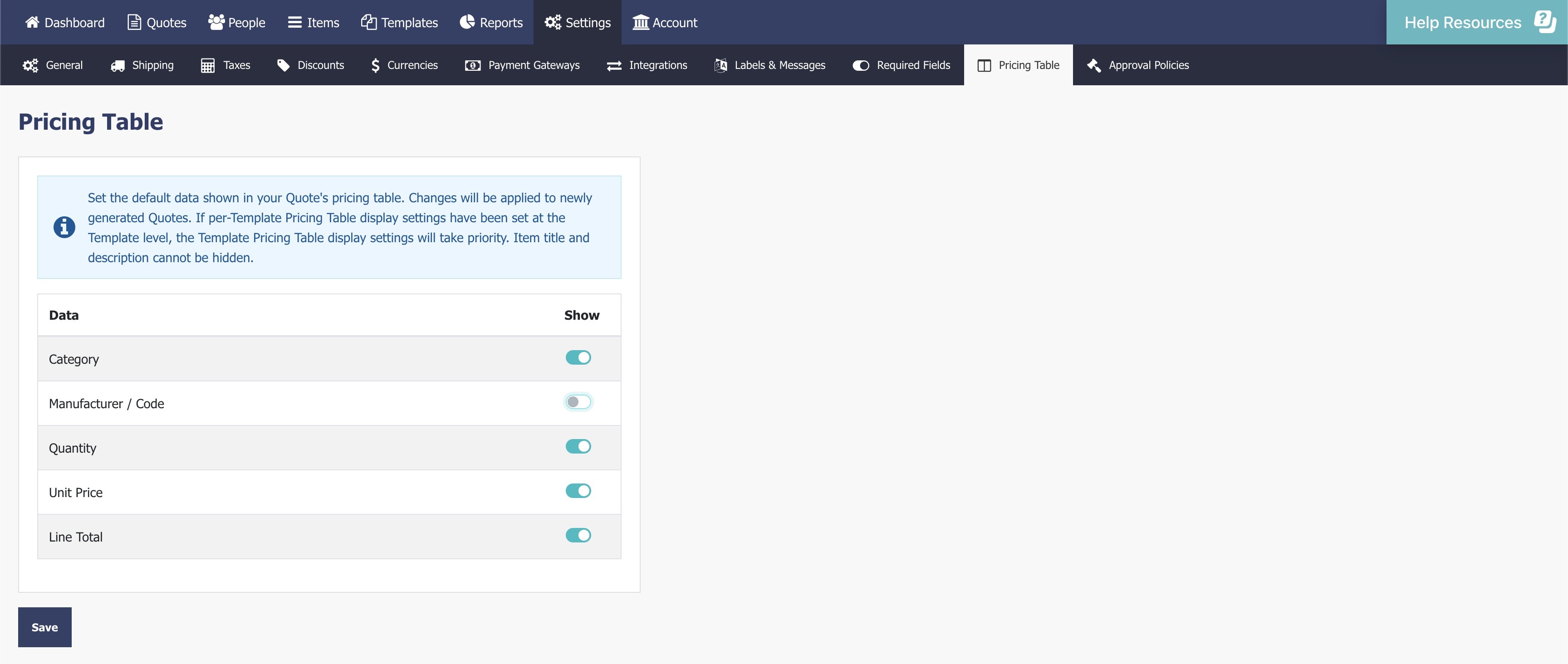Open the Help Resources panel
The image size is (1568, 664).
[1477, 23]
